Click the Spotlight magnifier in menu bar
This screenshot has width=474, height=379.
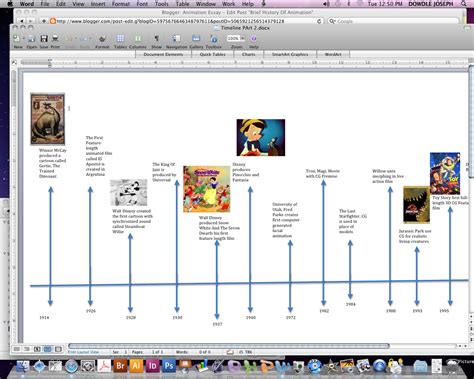click(x=464, y=4)
